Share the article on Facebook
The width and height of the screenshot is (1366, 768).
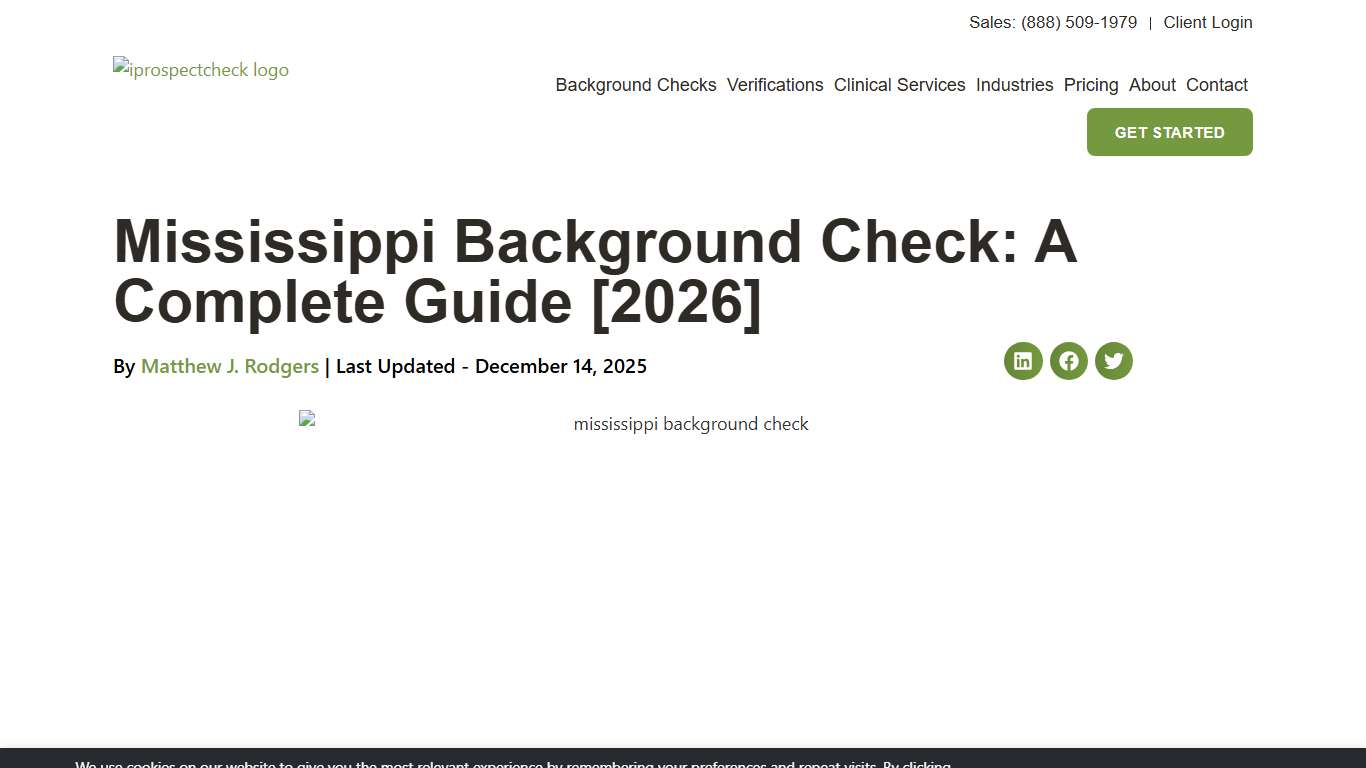click(x=1068, y=361)
